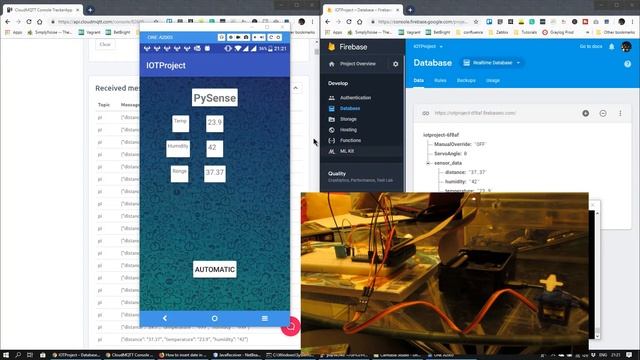Click the Firebase window address bar
The height and width of the screenshot is (360, 640).
click(422, 22)
